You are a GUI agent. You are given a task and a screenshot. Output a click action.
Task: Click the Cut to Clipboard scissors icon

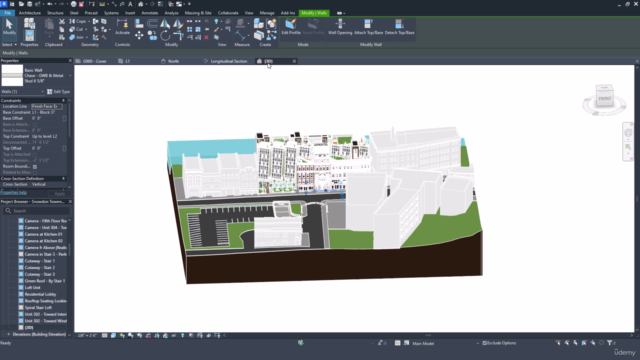pos(62,21)
